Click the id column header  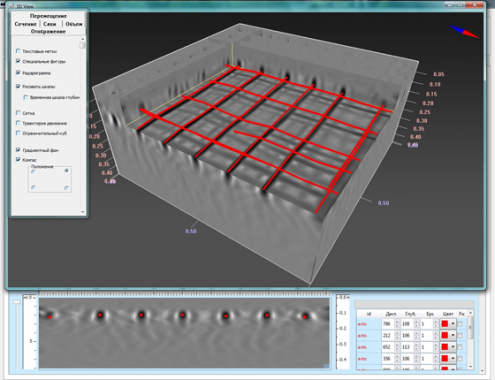[369, 314]
